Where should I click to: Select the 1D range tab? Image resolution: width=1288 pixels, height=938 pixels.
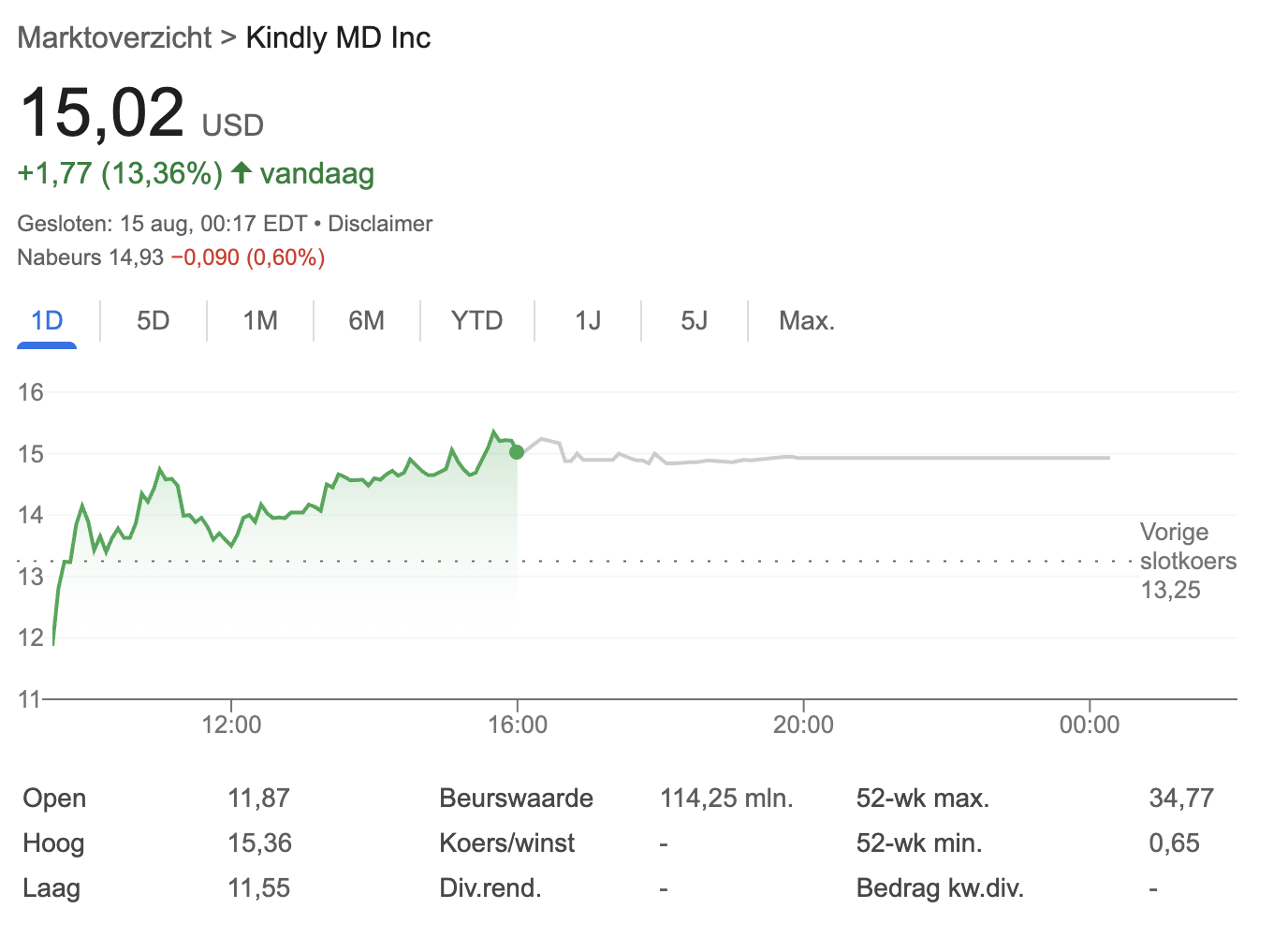[47, 321]
